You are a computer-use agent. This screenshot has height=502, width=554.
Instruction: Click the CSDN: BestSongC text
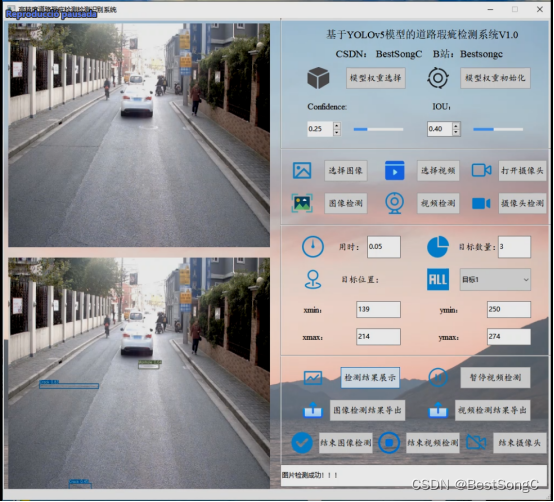tap(379, 54)
